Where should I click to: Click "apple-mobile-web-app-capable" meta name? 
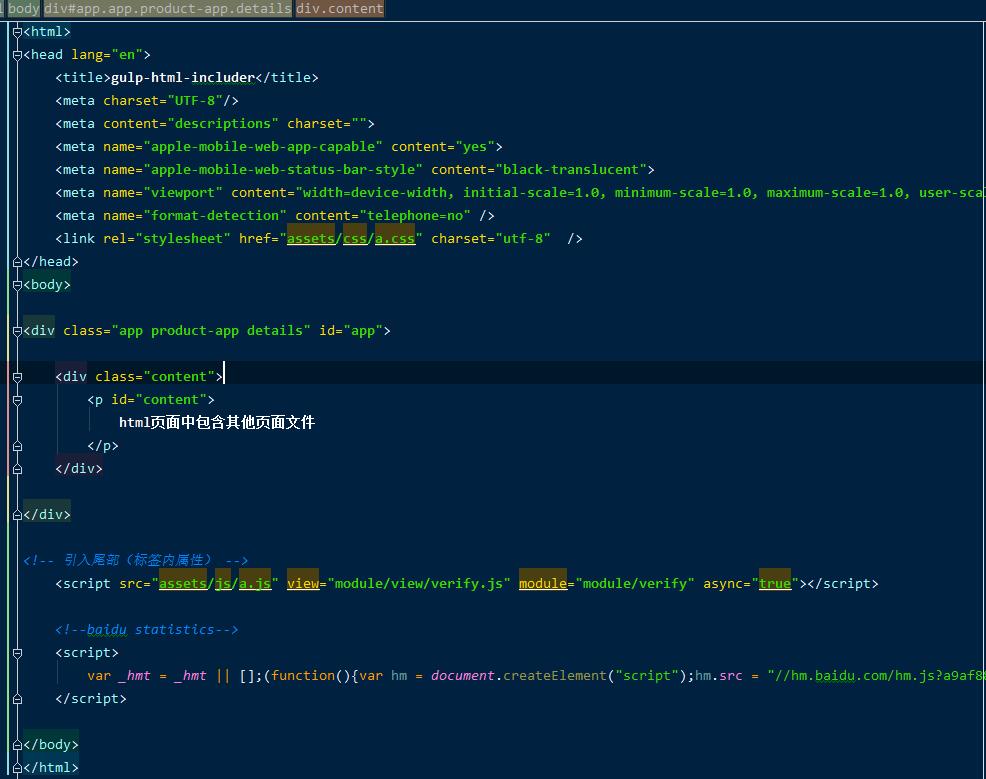pyautogui.click(x=263, y=146)
